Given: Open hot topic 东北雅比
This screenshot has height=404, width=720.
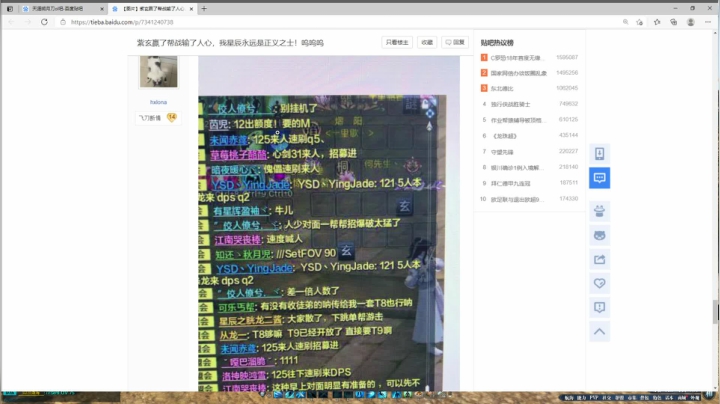Looking at the screenshot, I should tap(501, 89).
